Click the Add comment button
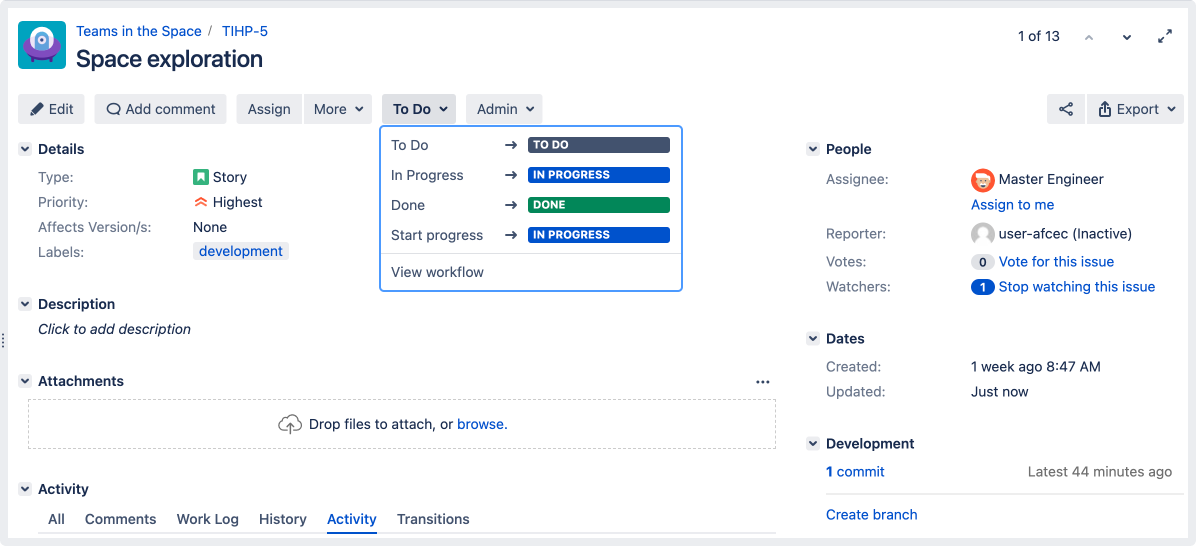The height and width of the screenshot is (546, 1196). [x=161, y=109]
